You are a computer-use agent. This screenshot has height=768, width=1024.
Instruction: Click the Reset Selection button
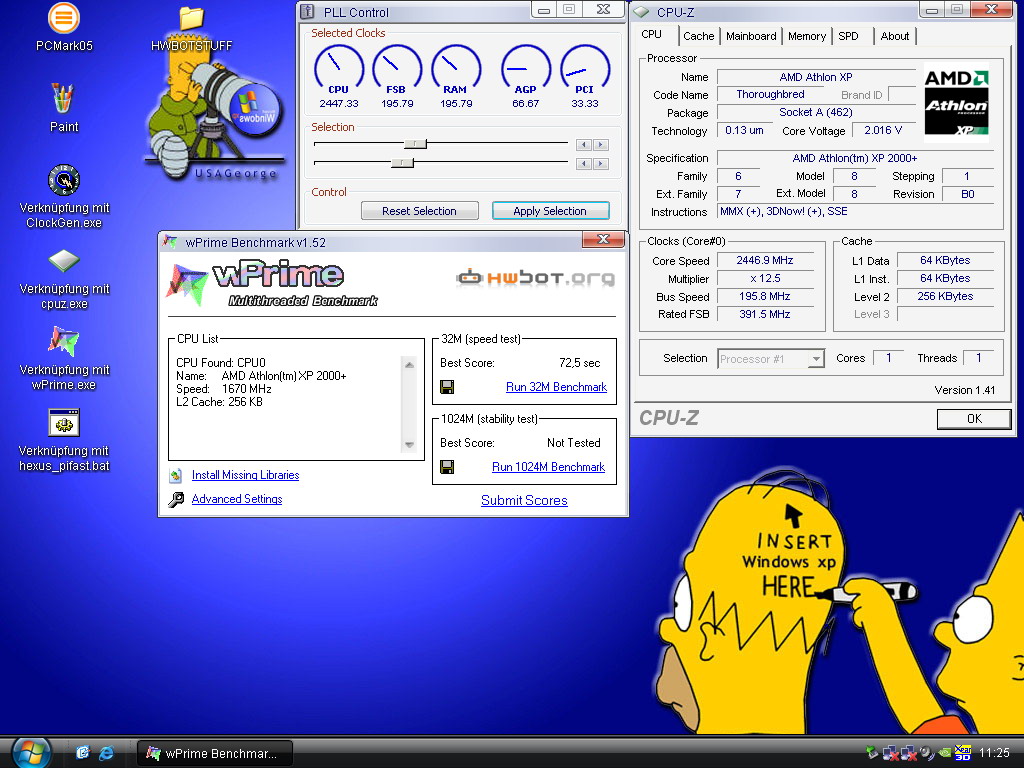click(419, 211)
